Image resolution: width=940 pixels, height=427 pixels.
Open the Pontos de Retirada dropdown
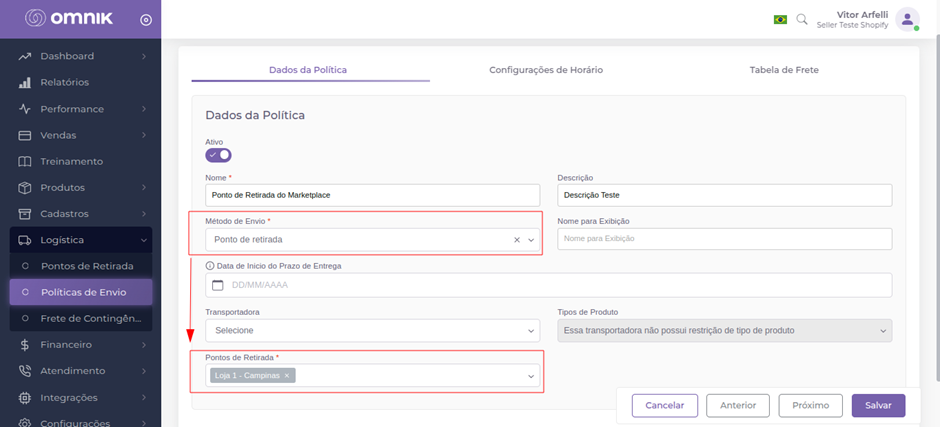pyautogui.click(x=531, y=376)
